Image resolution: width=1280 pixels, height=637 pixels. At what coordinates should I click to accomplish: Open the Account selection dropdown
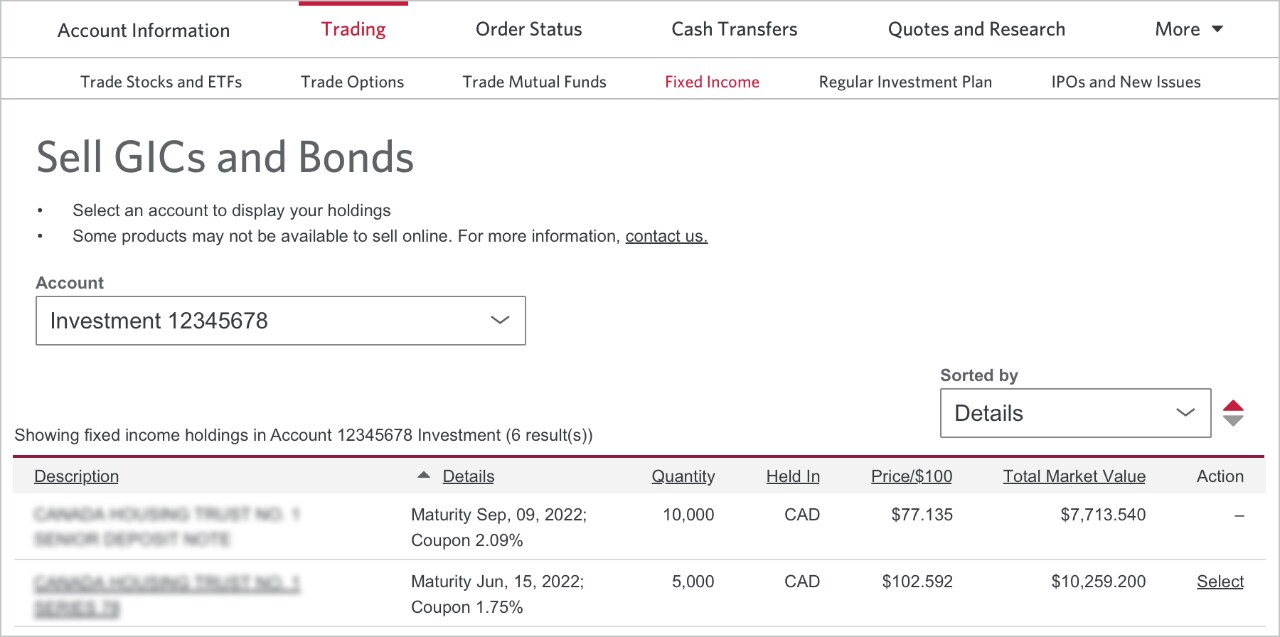280,321
